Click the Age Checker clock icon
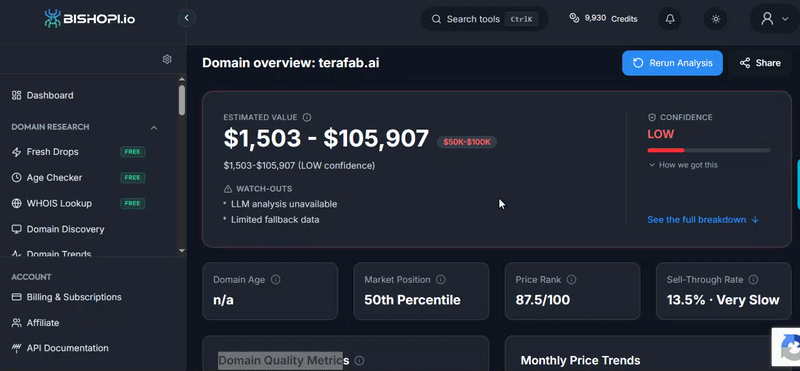 (x=16, y=178)
